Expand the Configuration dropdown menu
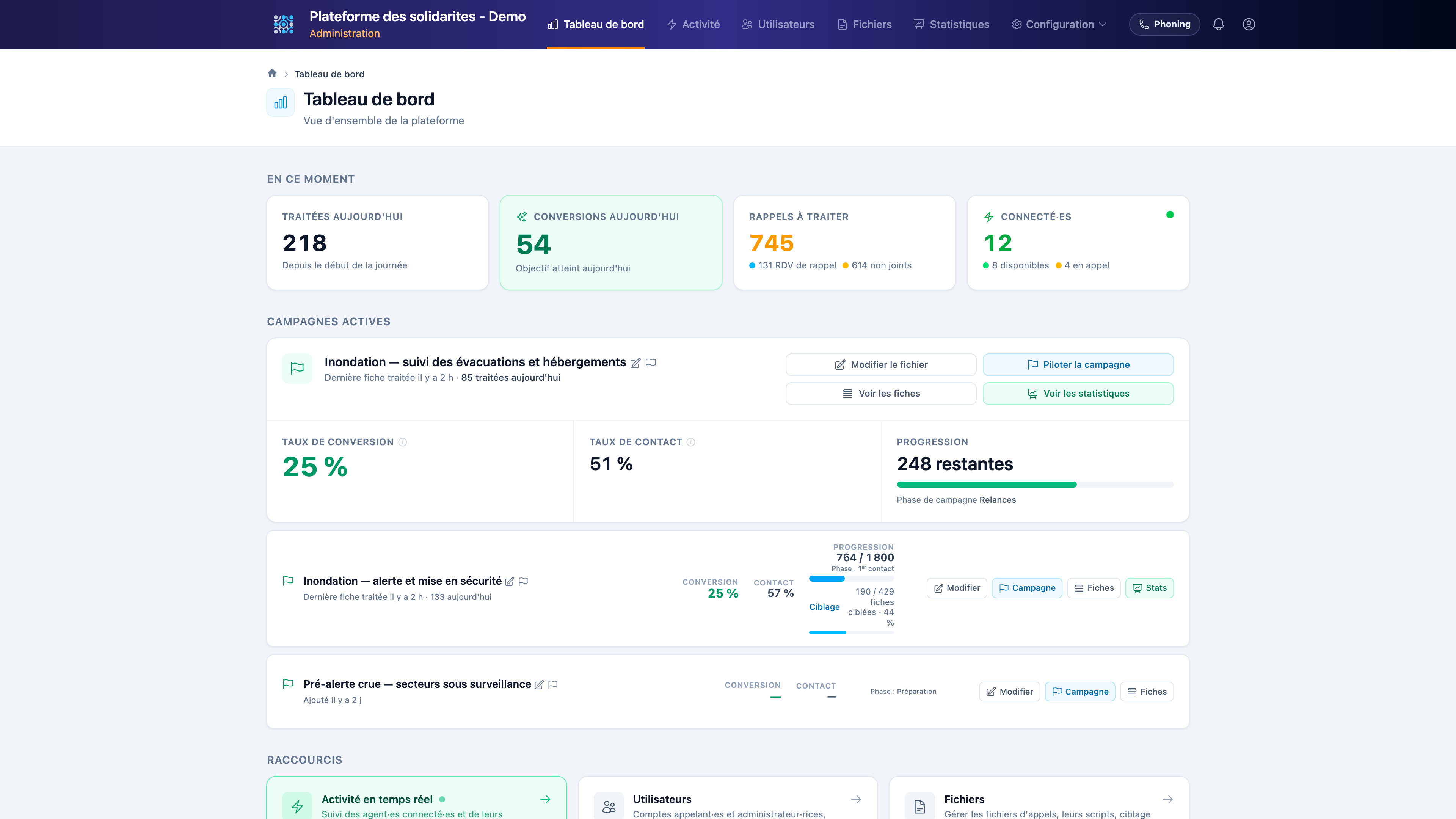The image size is (1456, 819). click(1059, 24)
